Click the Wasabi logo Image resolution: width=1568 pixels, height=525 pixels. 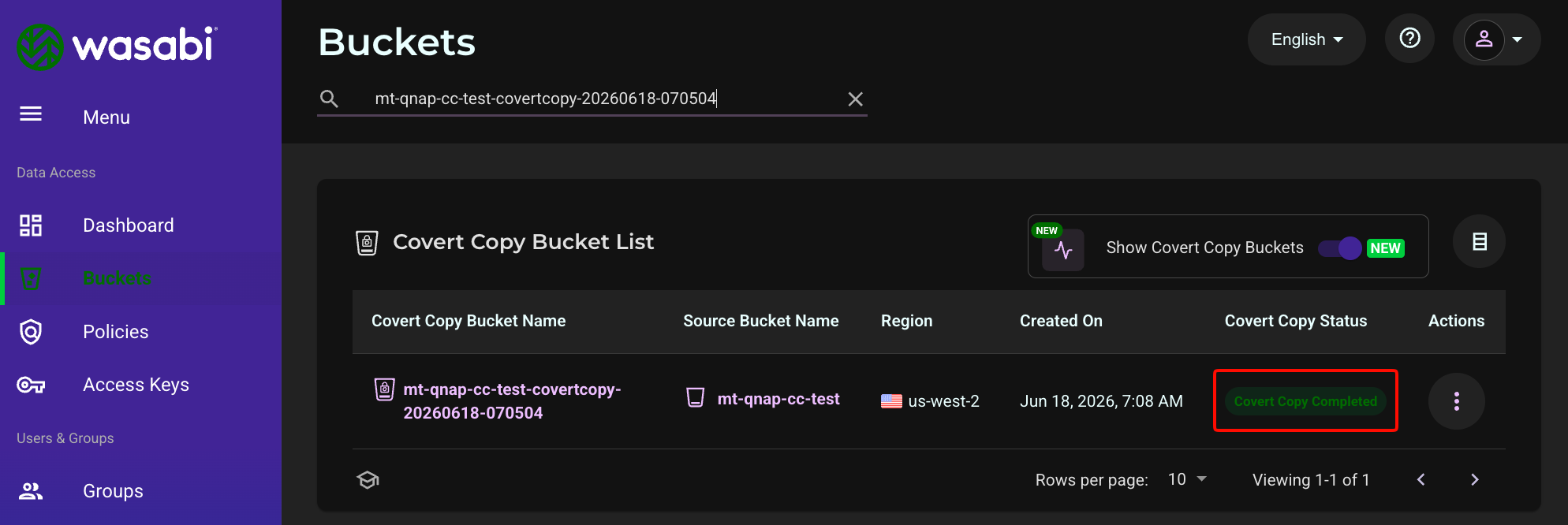[117, 46]
